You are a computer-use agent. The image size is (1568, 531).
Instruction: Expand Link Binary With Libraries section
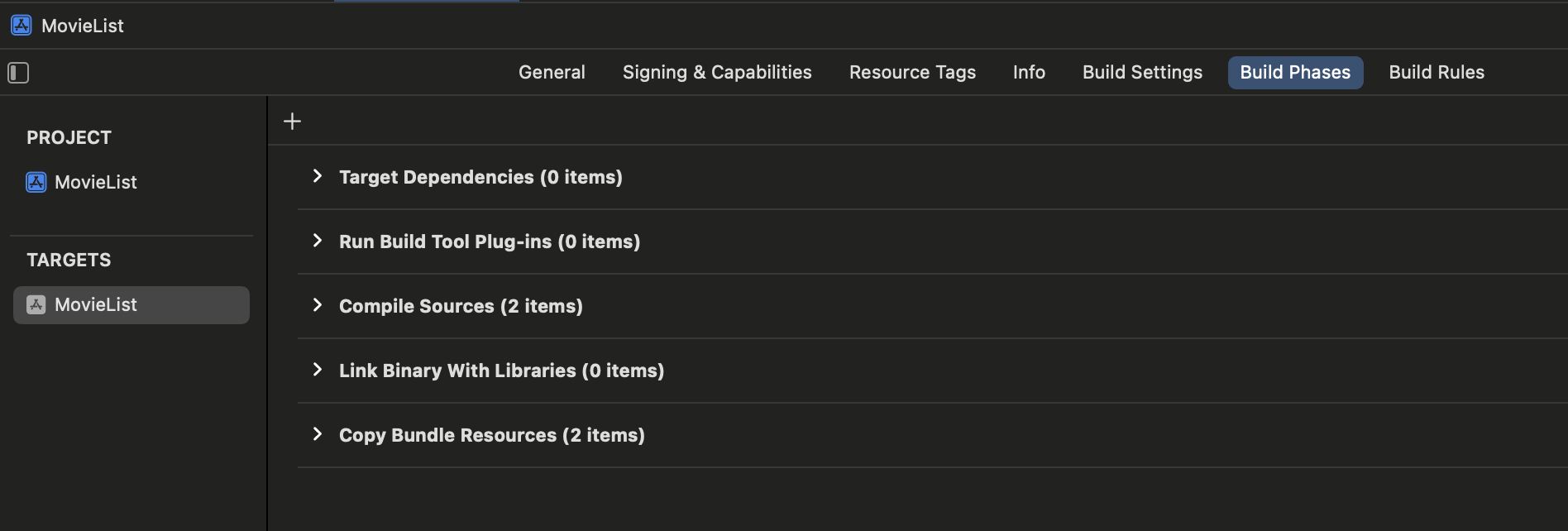click(318, 370)
